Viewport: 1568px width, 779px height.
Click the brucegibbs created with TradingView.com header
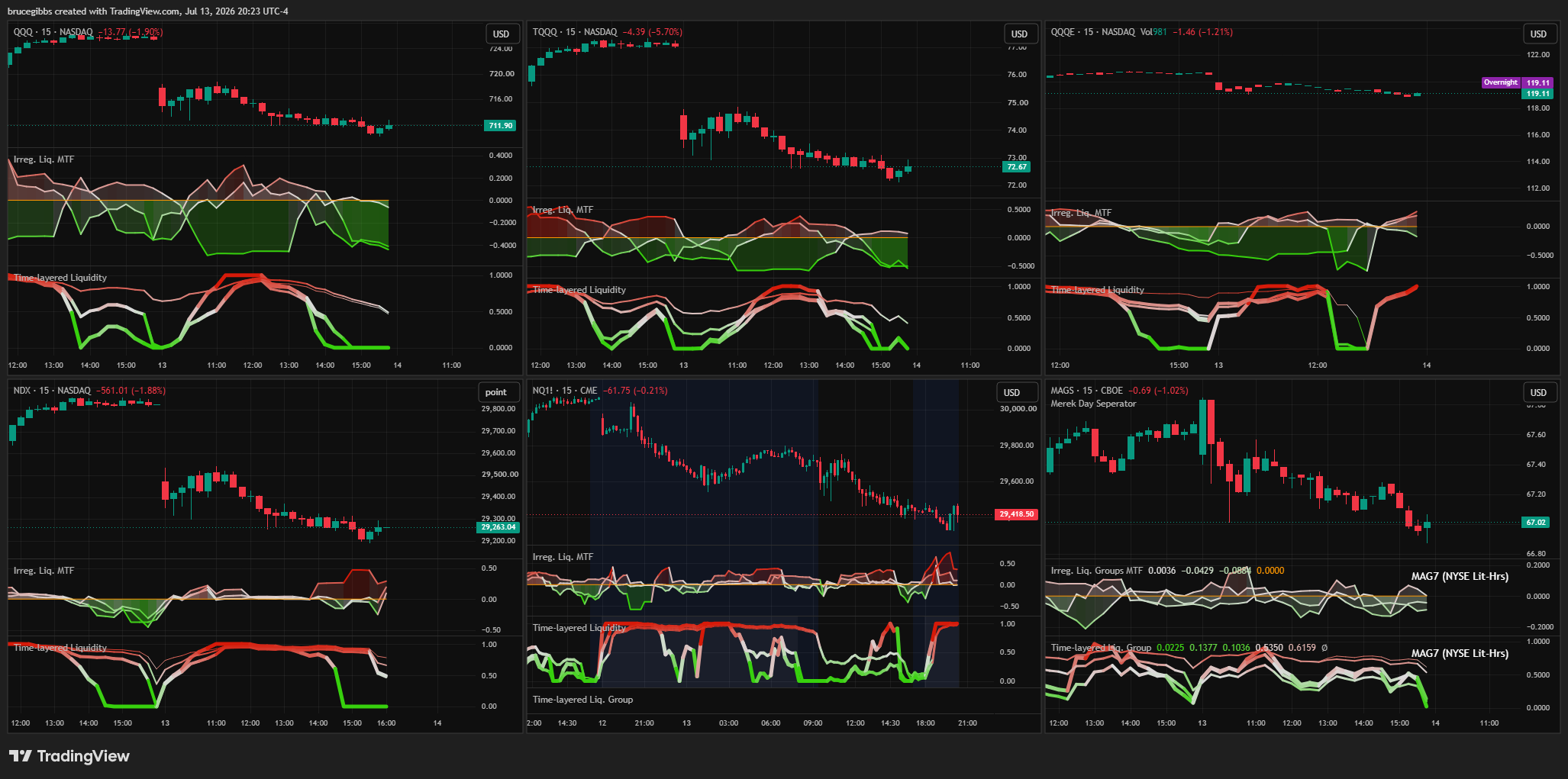(148, 11)
